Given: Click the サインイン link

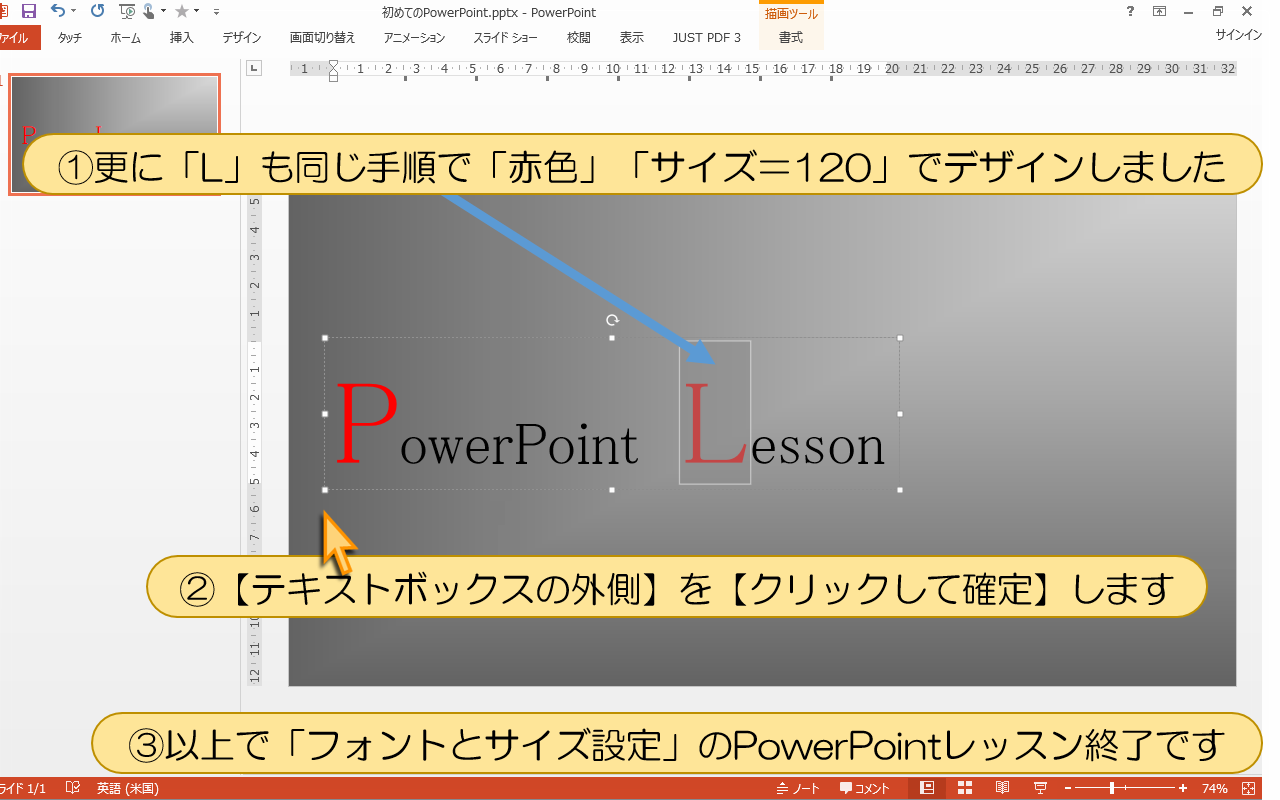Looking at the screenshot, I should click(x=1238, y=35).
